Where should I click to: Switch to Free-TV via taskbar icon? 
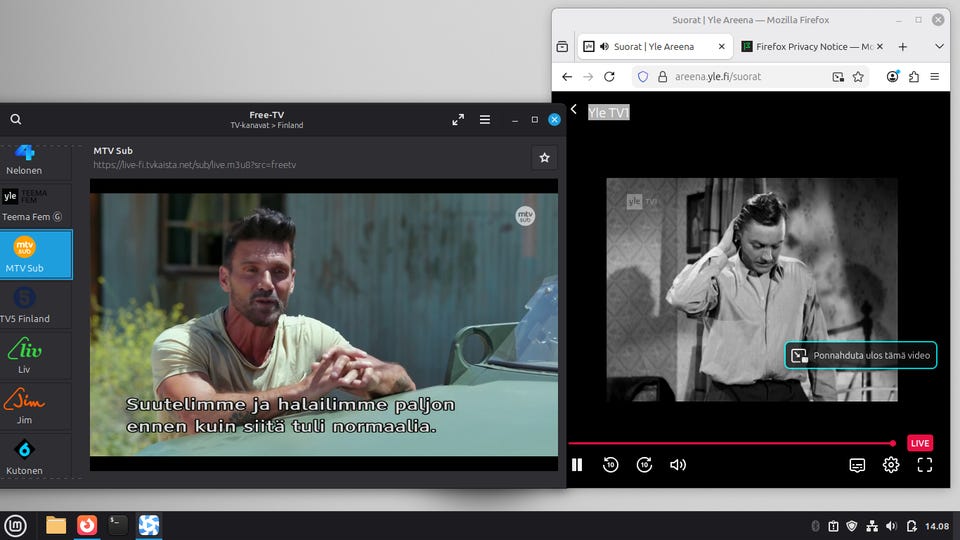click(x=149, y=525)
